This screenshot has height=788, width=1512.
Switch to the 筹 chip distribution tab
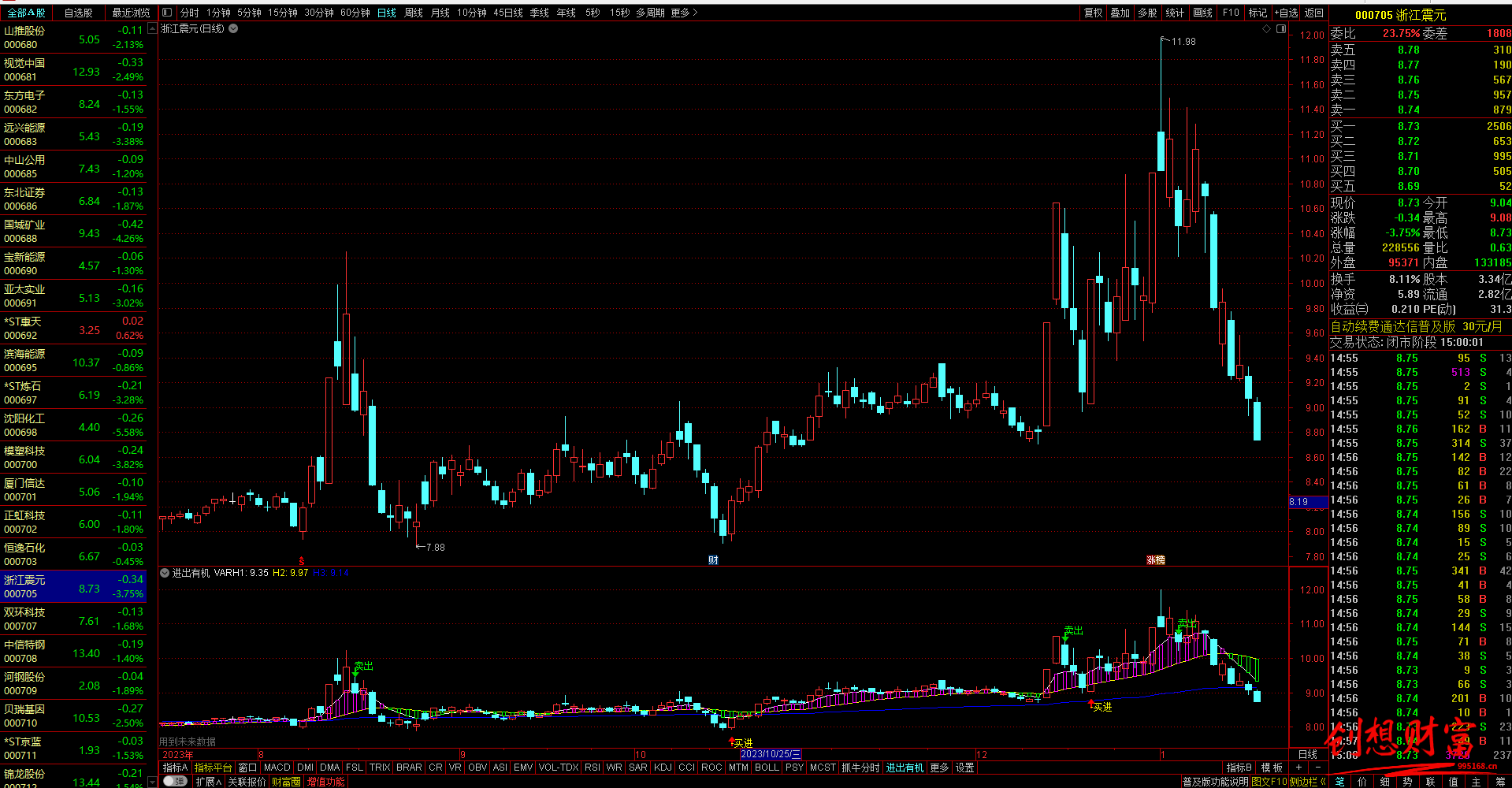[x=1499, y=782]
